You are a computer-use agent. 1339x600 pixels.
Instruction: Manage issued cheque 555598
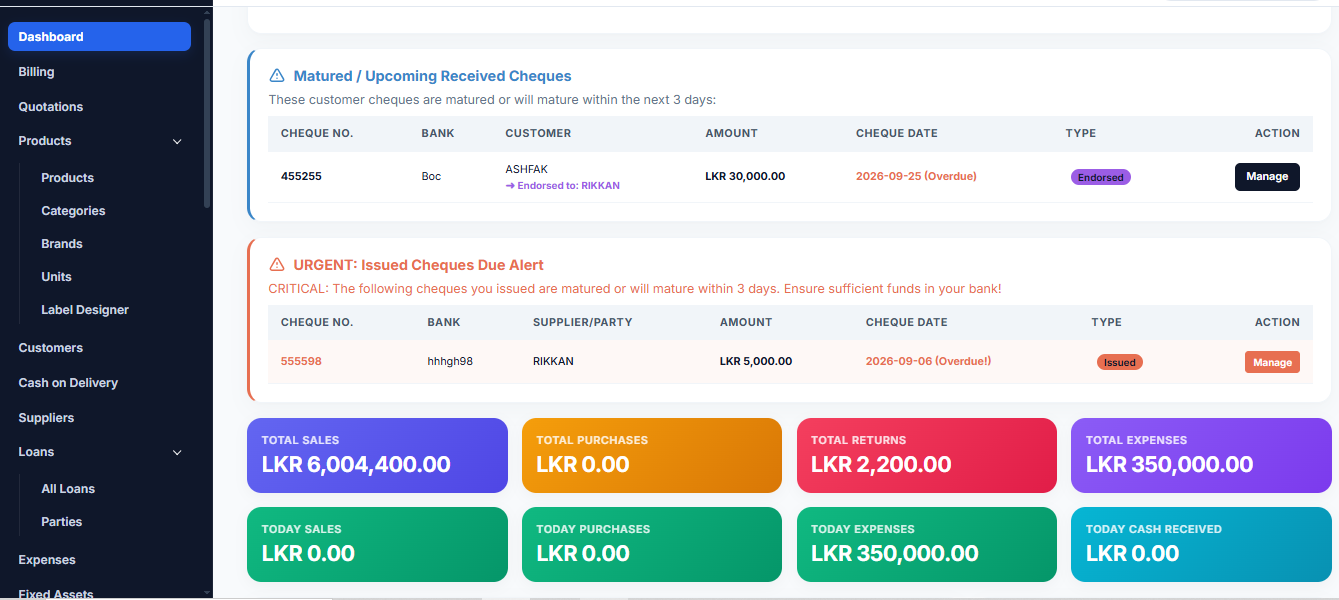1272,362
